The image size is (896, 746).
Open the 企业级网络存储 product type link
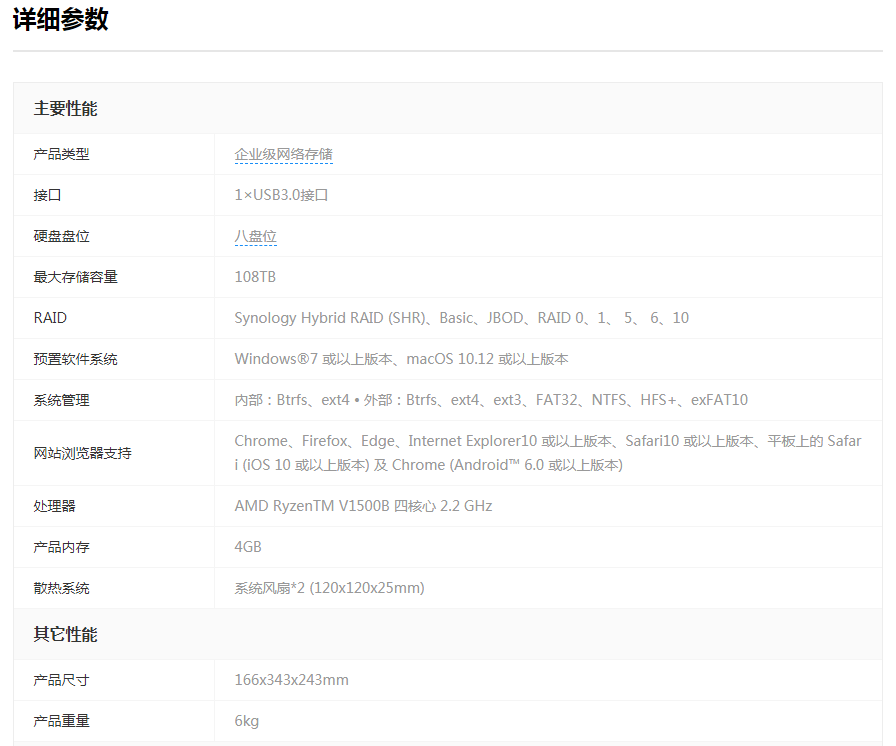click(x=283, y=154)
